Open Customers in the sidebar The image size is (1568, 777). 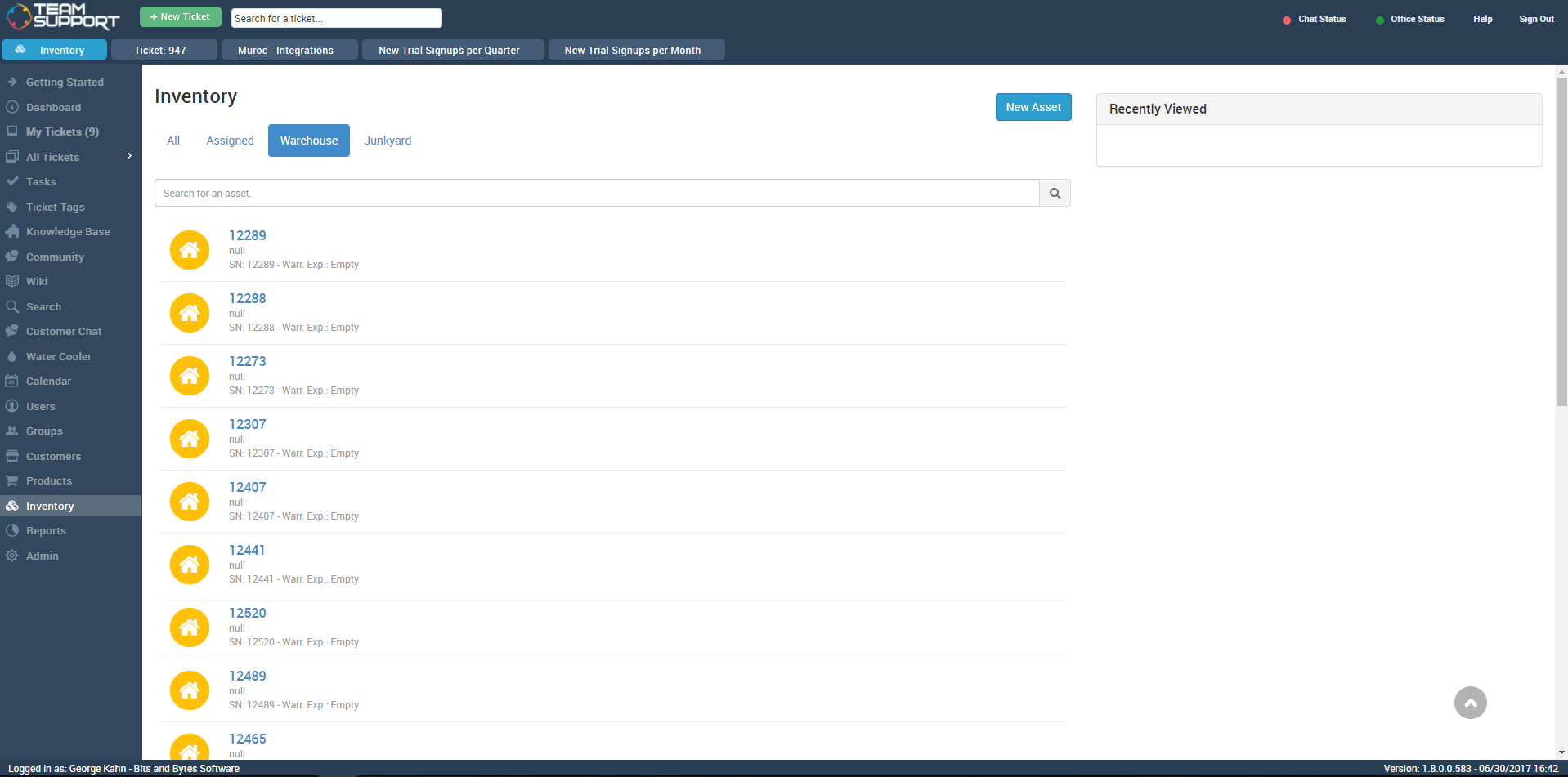click(x=53, y=456)
